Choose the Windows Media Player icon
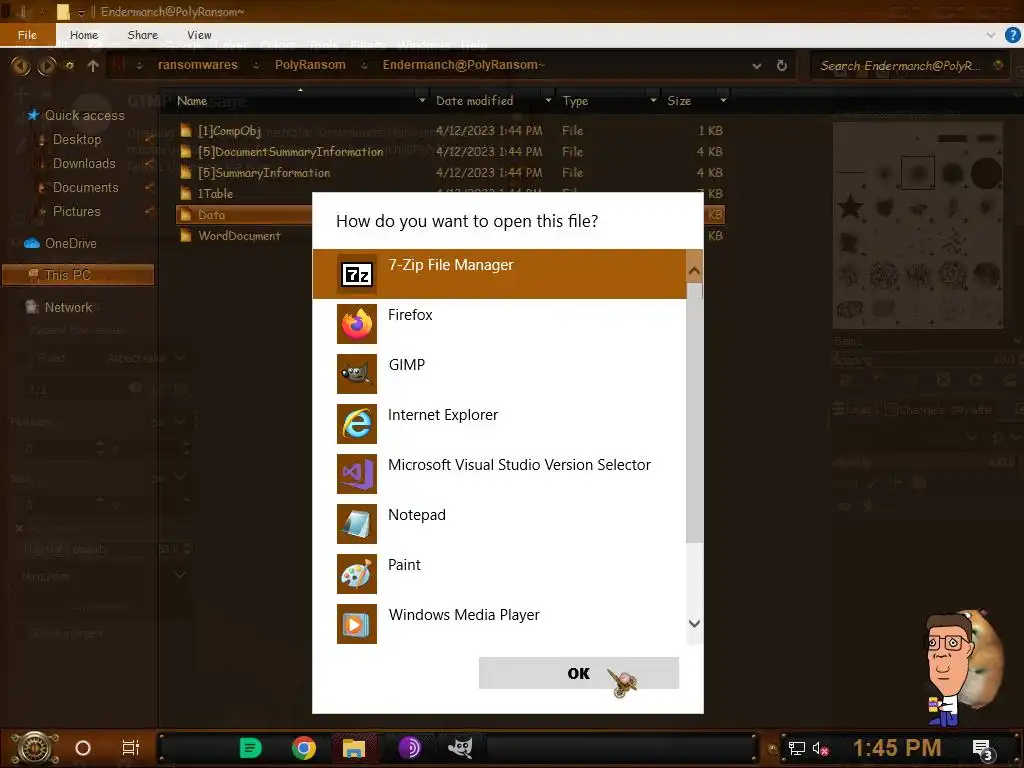The width and height of the screenshot is (1024, 768). coord(357,624)
